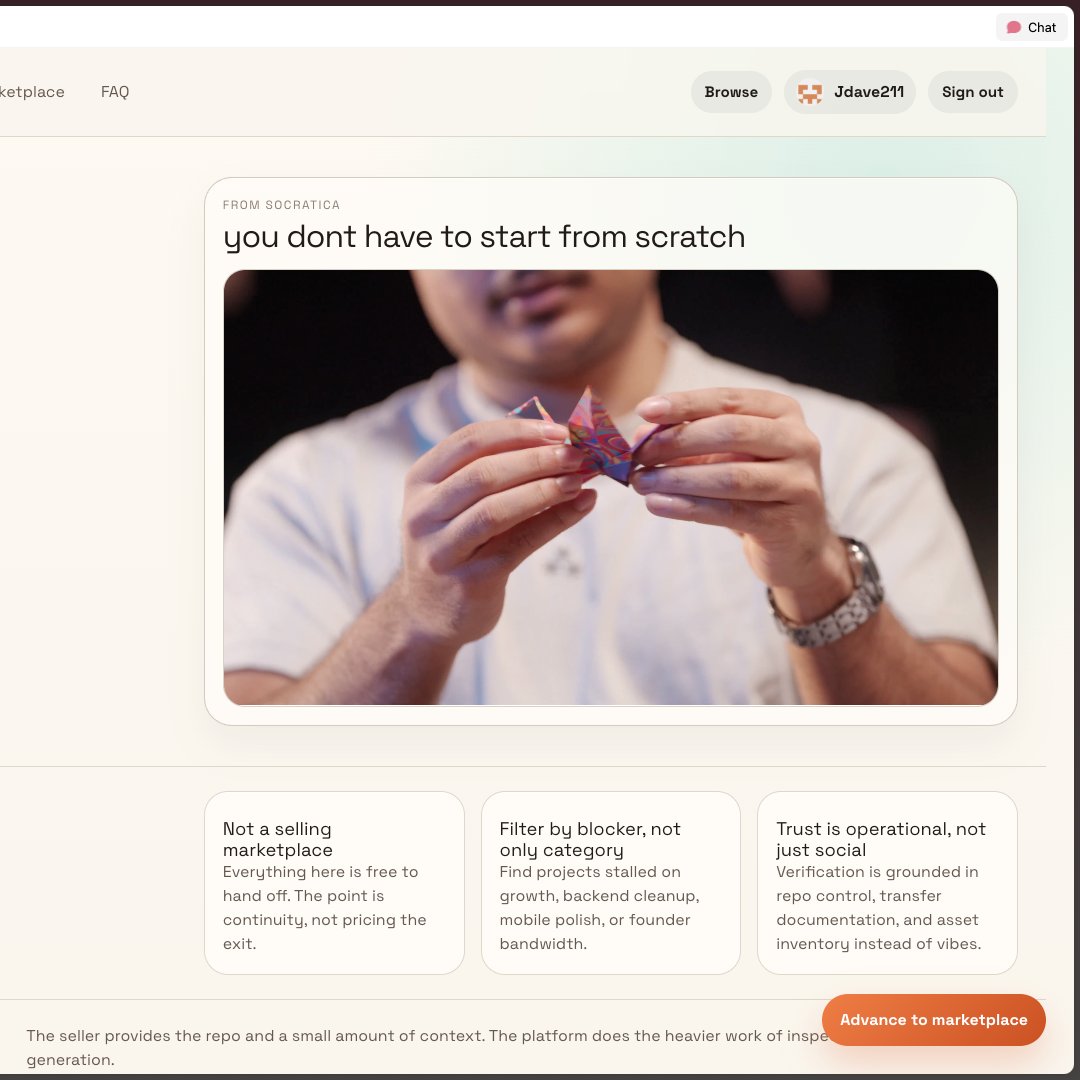This screenshot has height=1080, width=1080.
Task: Sign out of the account
Action: click(972, 92)
